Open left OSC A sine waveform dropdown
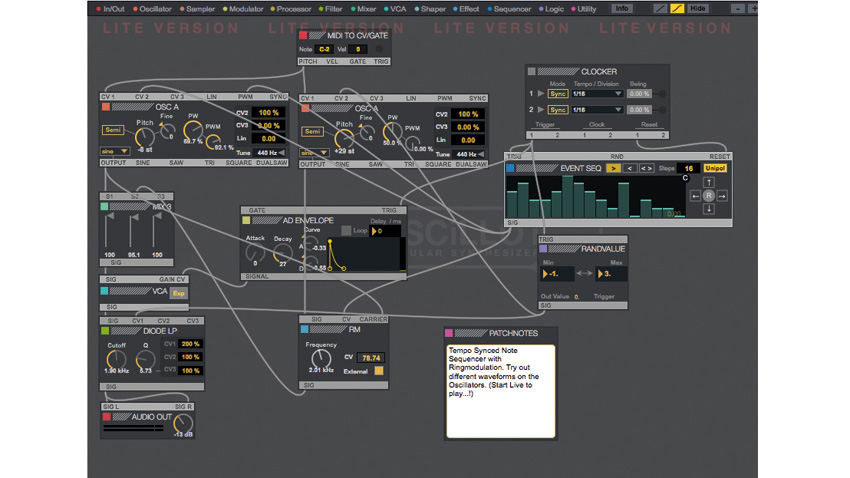 coord(114,151)
